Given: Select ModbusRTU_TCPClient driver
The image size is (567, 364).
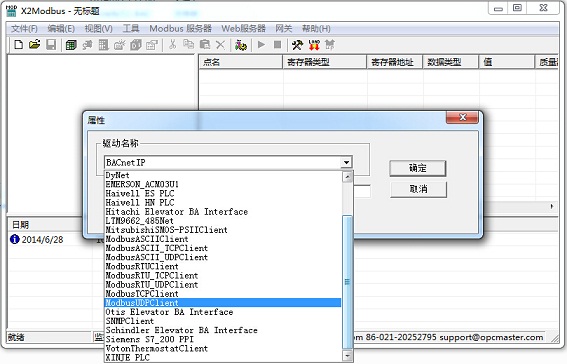Looking at the screenshot, I should coord(223,275).
